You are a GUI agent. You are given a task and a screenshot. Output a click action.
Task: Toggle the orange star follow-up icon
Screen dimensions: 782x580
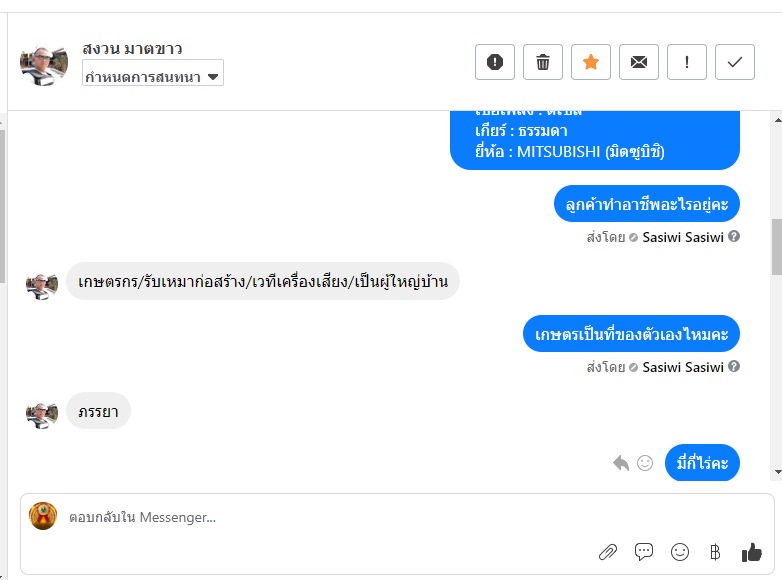pos(591,62)
